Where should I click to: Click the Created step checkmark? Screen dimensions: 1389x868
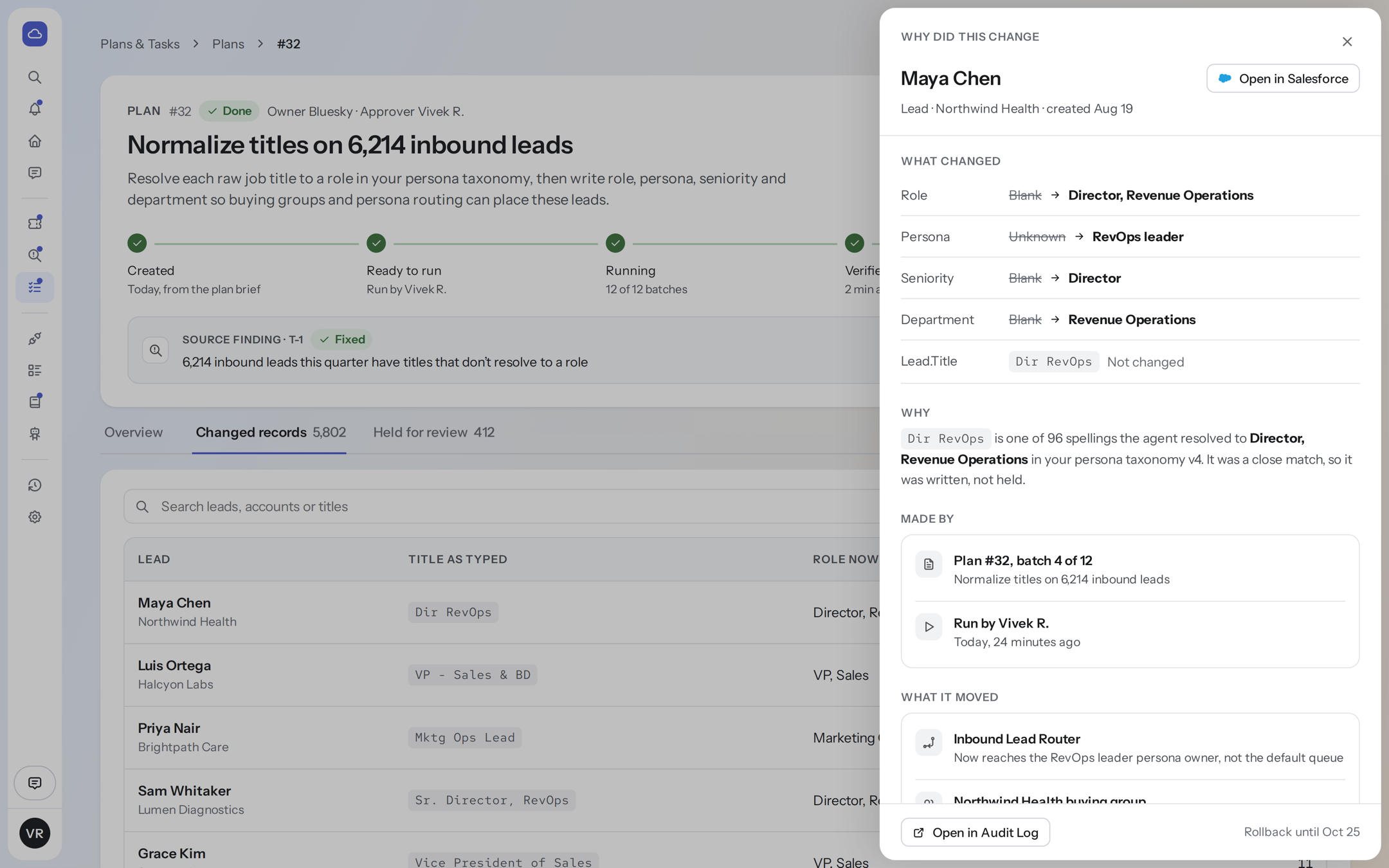137,243
